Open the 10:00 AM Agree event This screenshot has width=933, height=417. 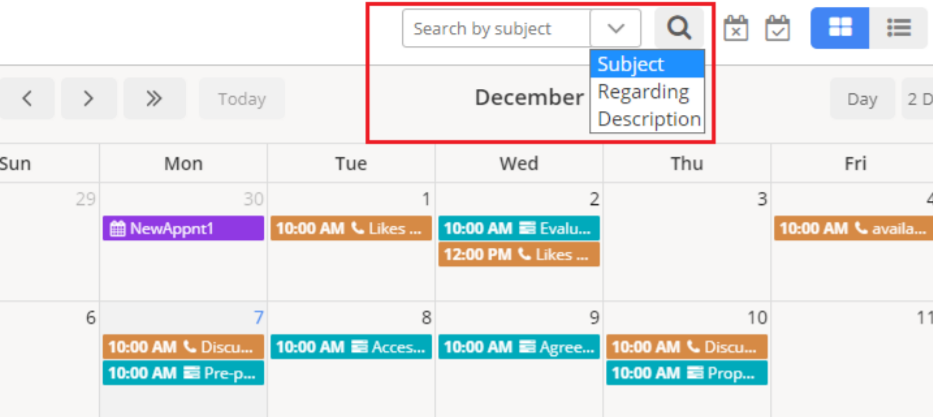(518, 347)
